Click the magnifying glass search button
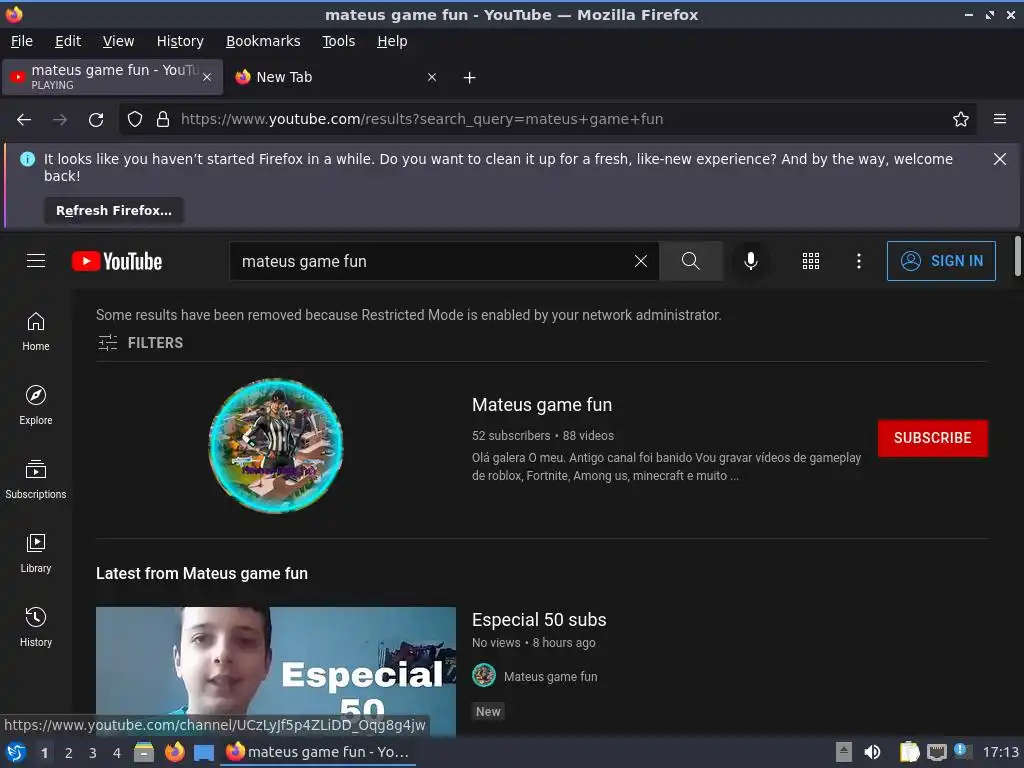 pyautogui.click(x=690, y=261)
